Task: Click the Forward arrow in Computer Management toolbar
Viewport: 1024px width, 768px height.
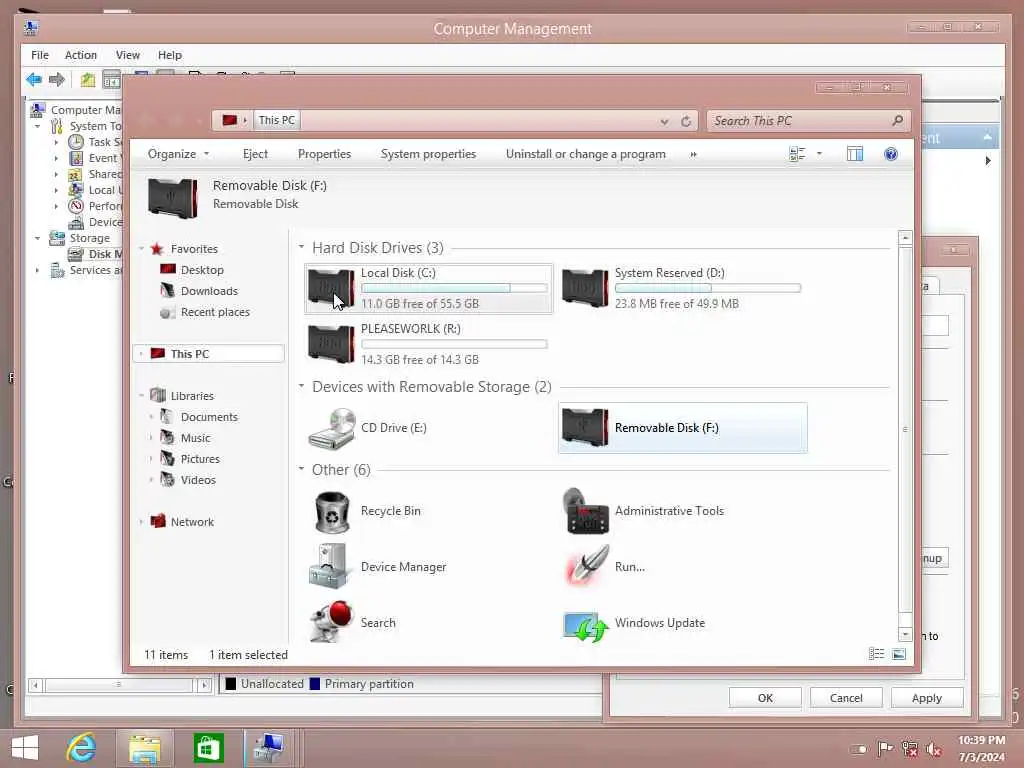Action: coord(57,80)
